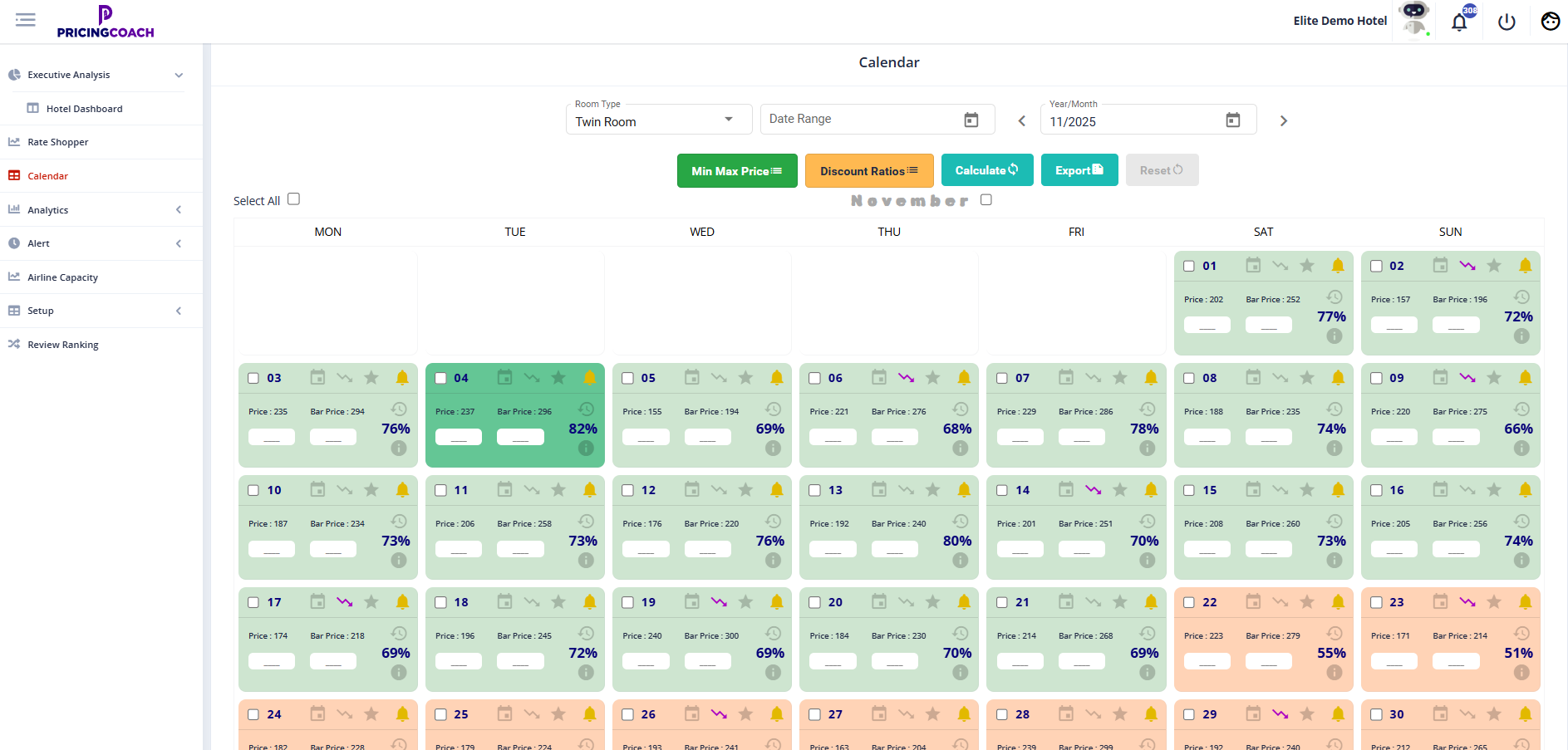This screenshot has height=750, width=1568.
Task: Tick the checkbox for day 03
Action: click(x=253, y=379)
